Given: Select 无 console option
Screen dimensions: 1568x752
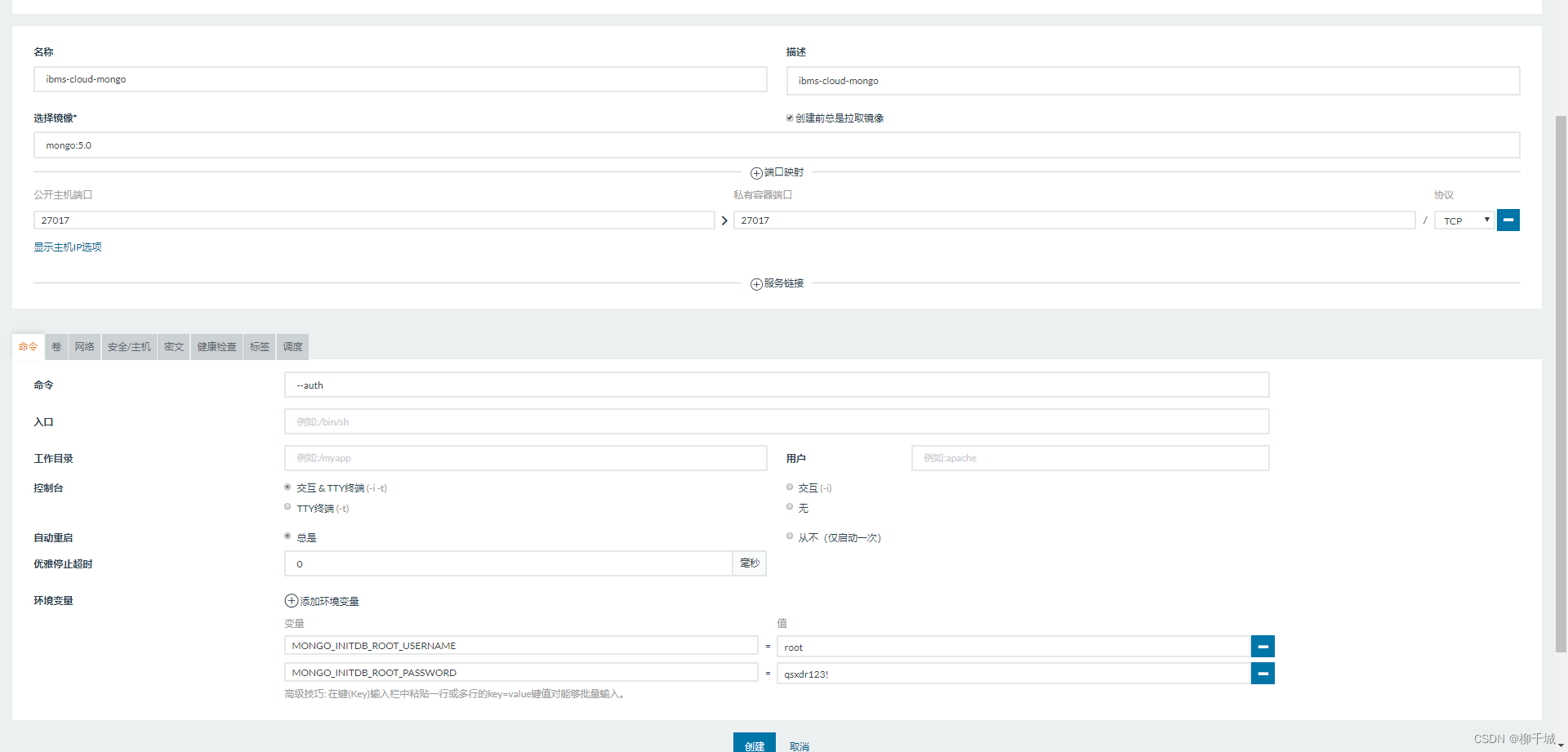Looking at the screenshot, I should click(x=790, y=507).
